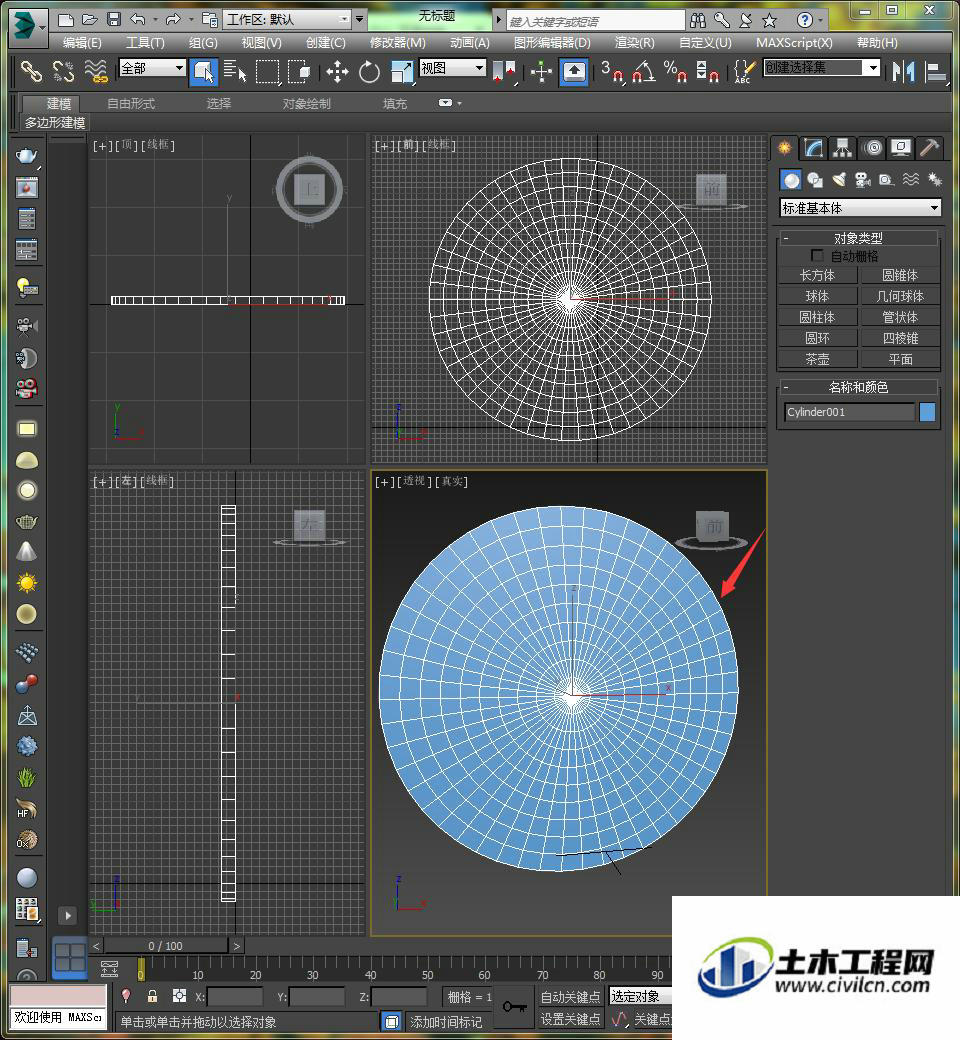The image size is (960, 1040).
Task: Toggle the 3D Snaps magnet
Action: [612, 71]
